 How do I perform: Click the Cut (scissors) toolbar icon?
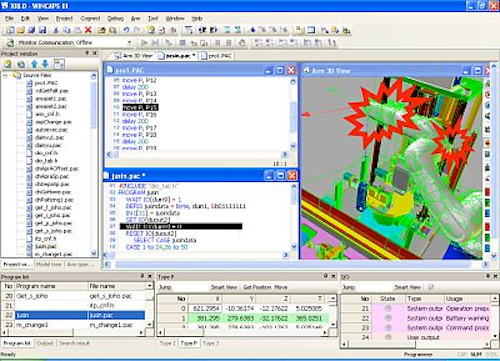point(56,30)
